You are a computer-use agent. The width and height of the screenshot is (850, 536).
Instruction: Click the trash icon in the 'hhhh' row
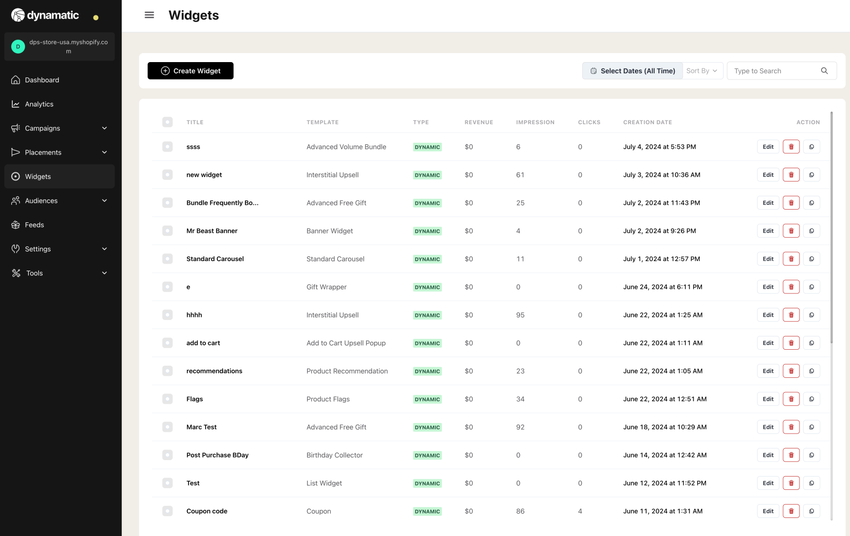(x=791, y=315)
